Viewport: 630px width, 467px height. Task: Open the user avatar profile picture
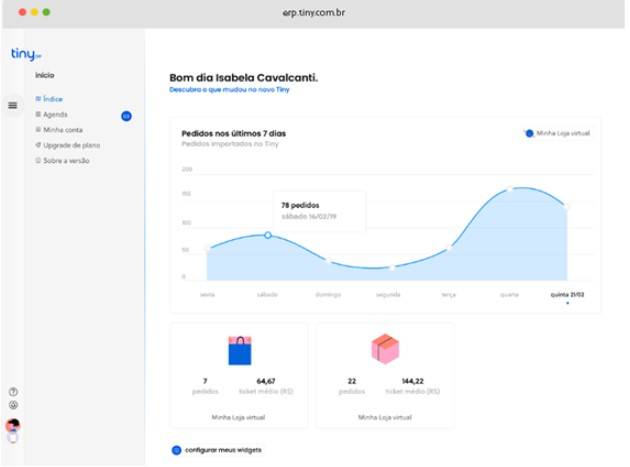(13, 425)
